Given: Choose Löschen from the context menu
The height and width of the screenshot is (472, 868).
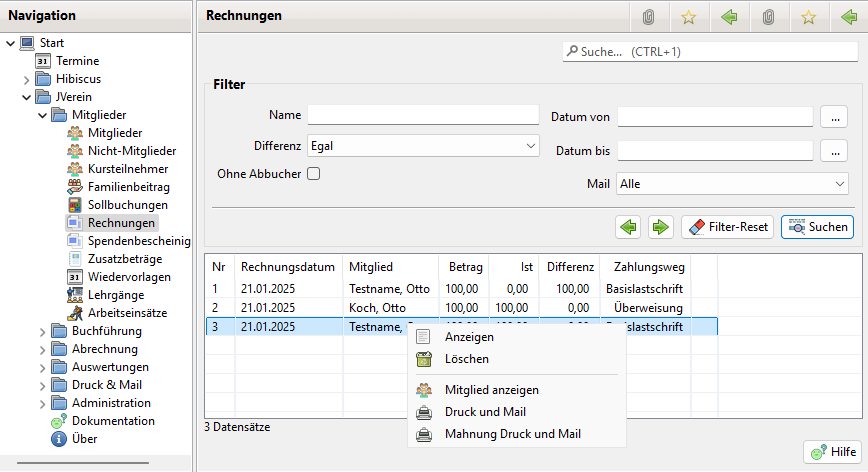Looking at the screenshot, I should tap(466, 359).
